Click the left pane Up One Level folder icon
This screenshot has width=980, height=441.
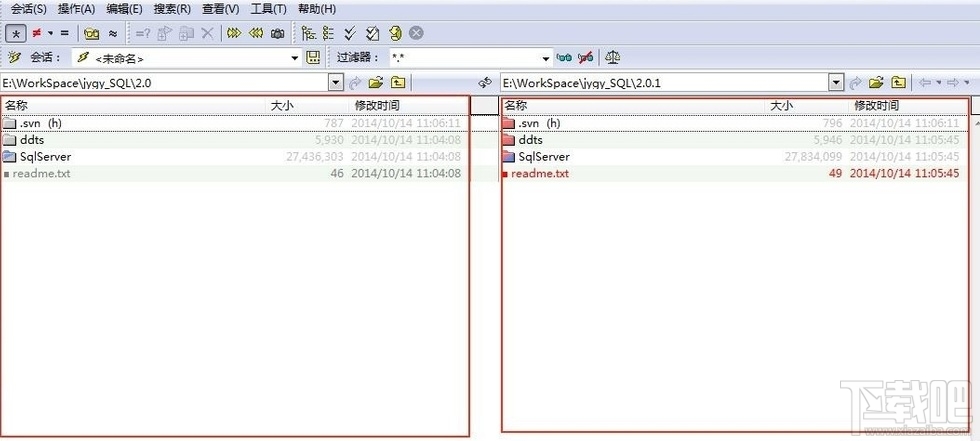[398, 82]
